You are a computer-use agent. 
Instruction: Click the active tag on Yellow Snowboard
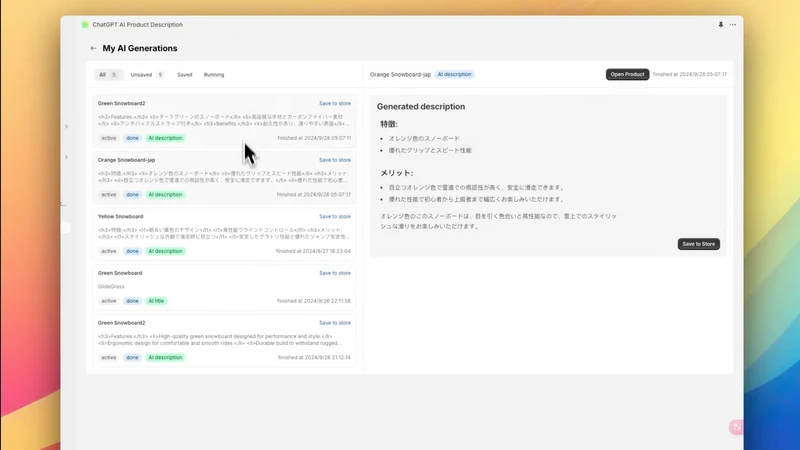108,252
